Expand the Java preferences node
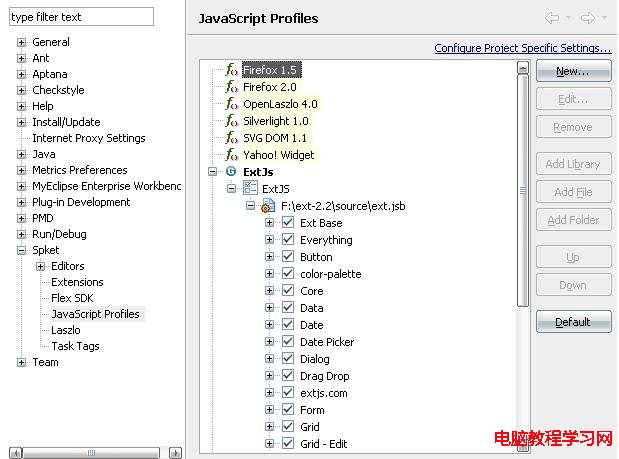This screenshot has width=619, height=459. 21,154
